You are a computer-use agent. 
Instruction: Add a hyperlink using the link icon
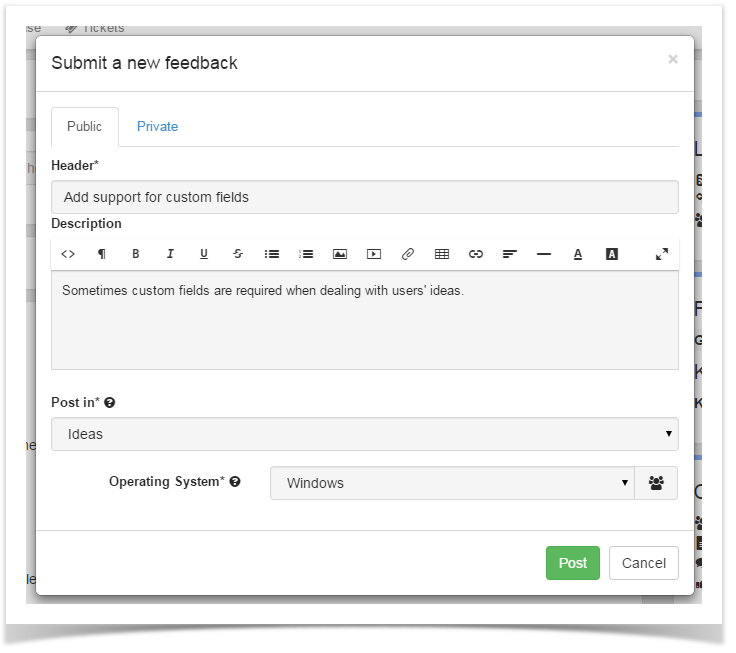(x=475, y=254)
